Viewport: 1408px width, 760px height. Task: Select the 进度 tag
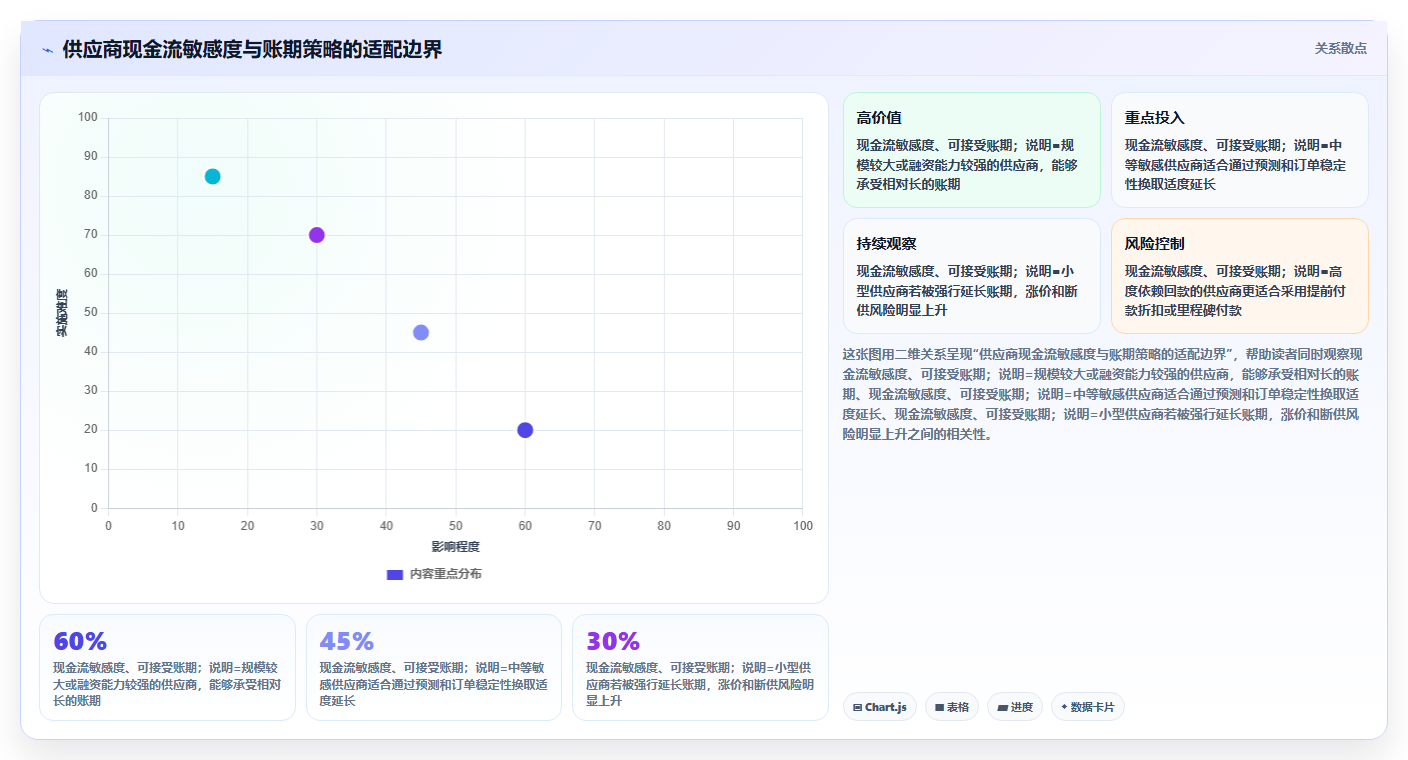[1015, 707]
